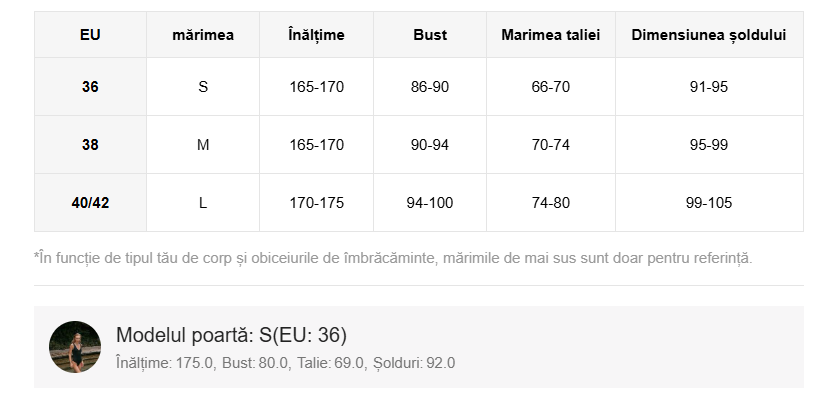Click the 70-74 waist measurement cell

tap(551, 145)
